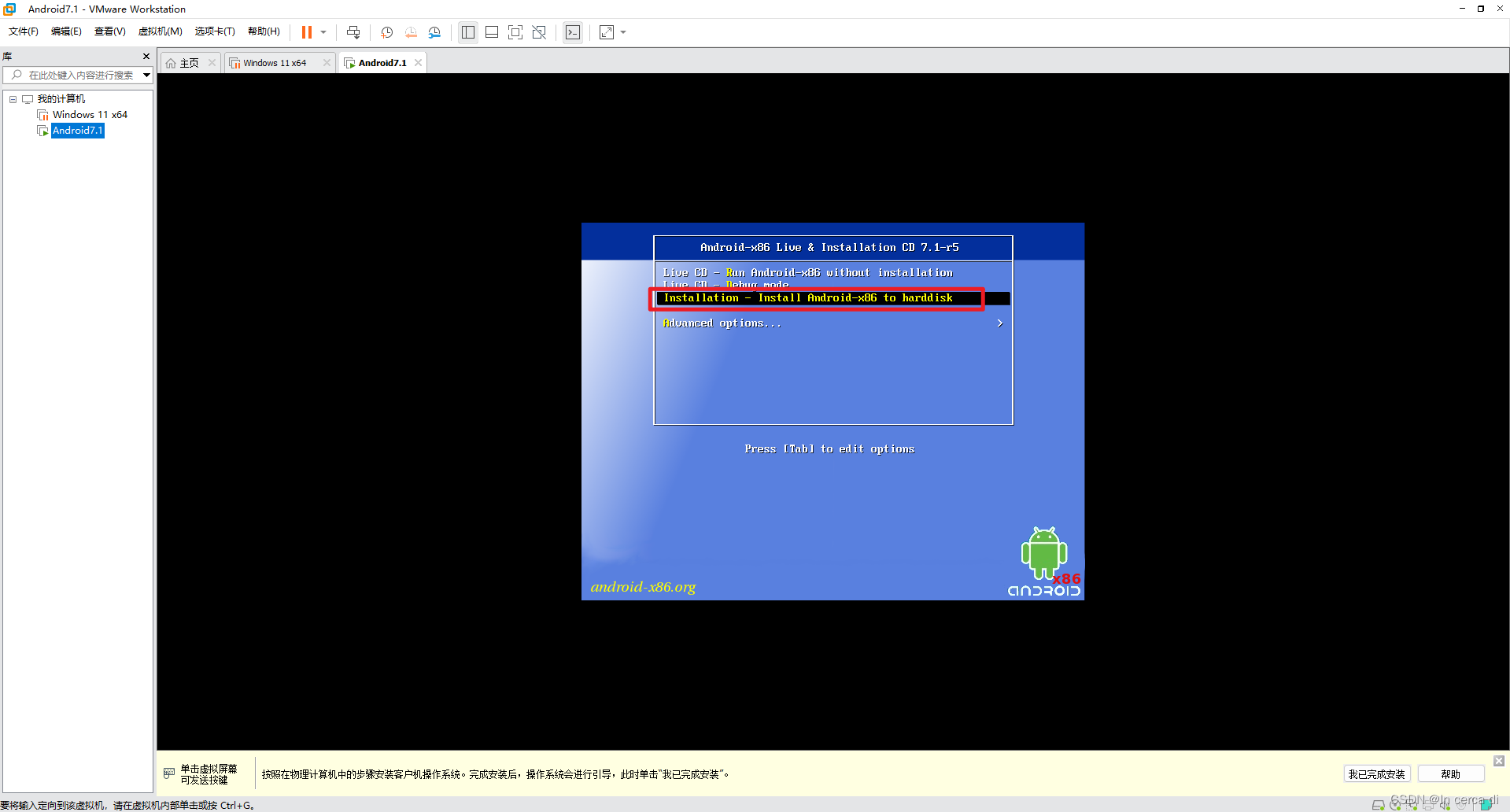The height and width of the screenshot is (812, 1510).
Task: Click the hard disk status bar icon
Action: [x=1378, y=806]
